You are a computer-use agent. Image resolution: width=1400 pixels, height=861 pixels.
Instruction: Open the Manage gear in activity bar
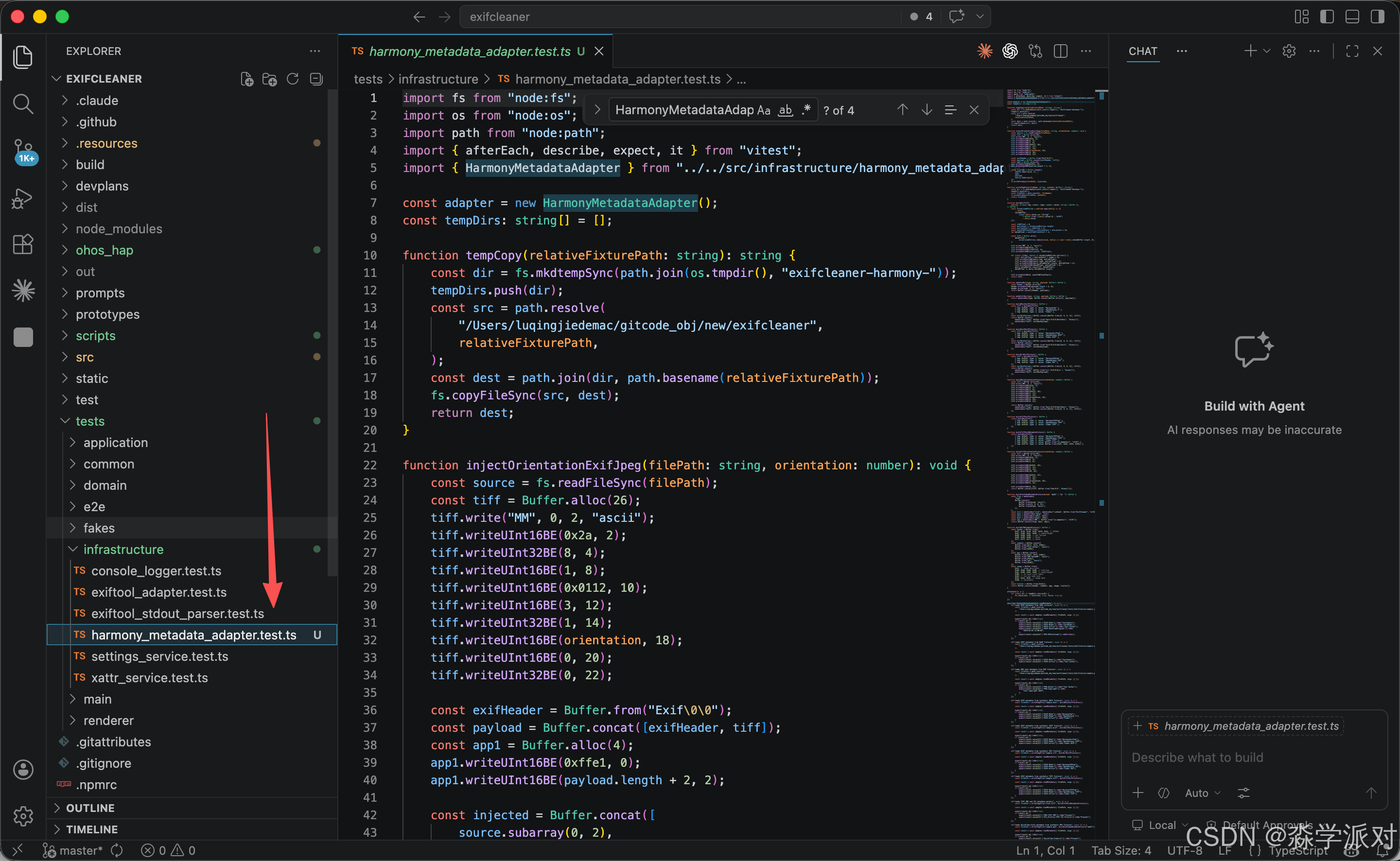(23, 816)
